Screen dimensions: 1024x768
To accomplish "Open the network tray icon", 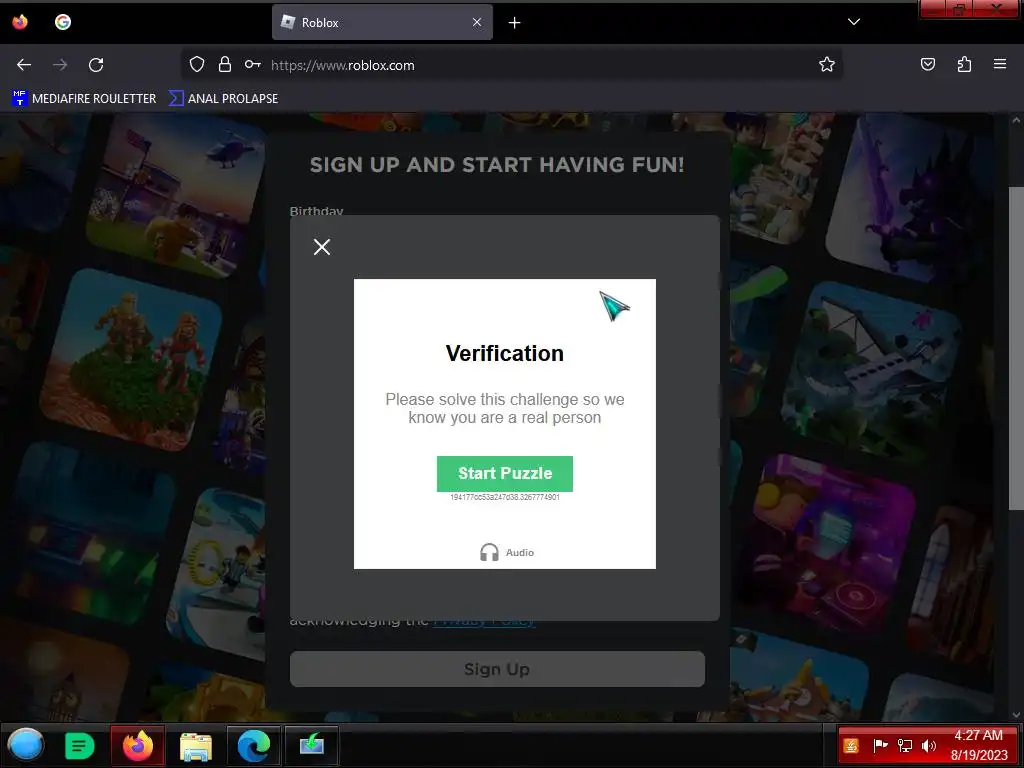I will [904, 745].
